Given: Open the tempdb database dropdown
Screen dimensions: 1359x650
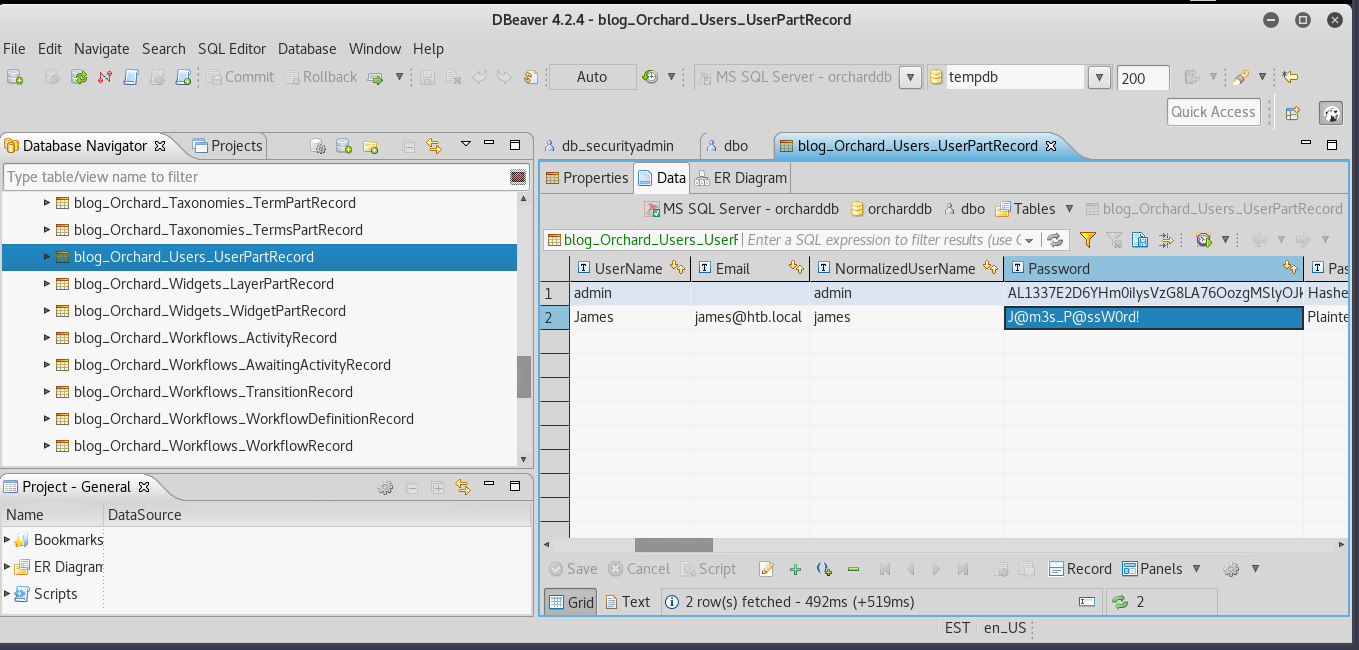Looking at the screenshot, I should point(1099,77).
